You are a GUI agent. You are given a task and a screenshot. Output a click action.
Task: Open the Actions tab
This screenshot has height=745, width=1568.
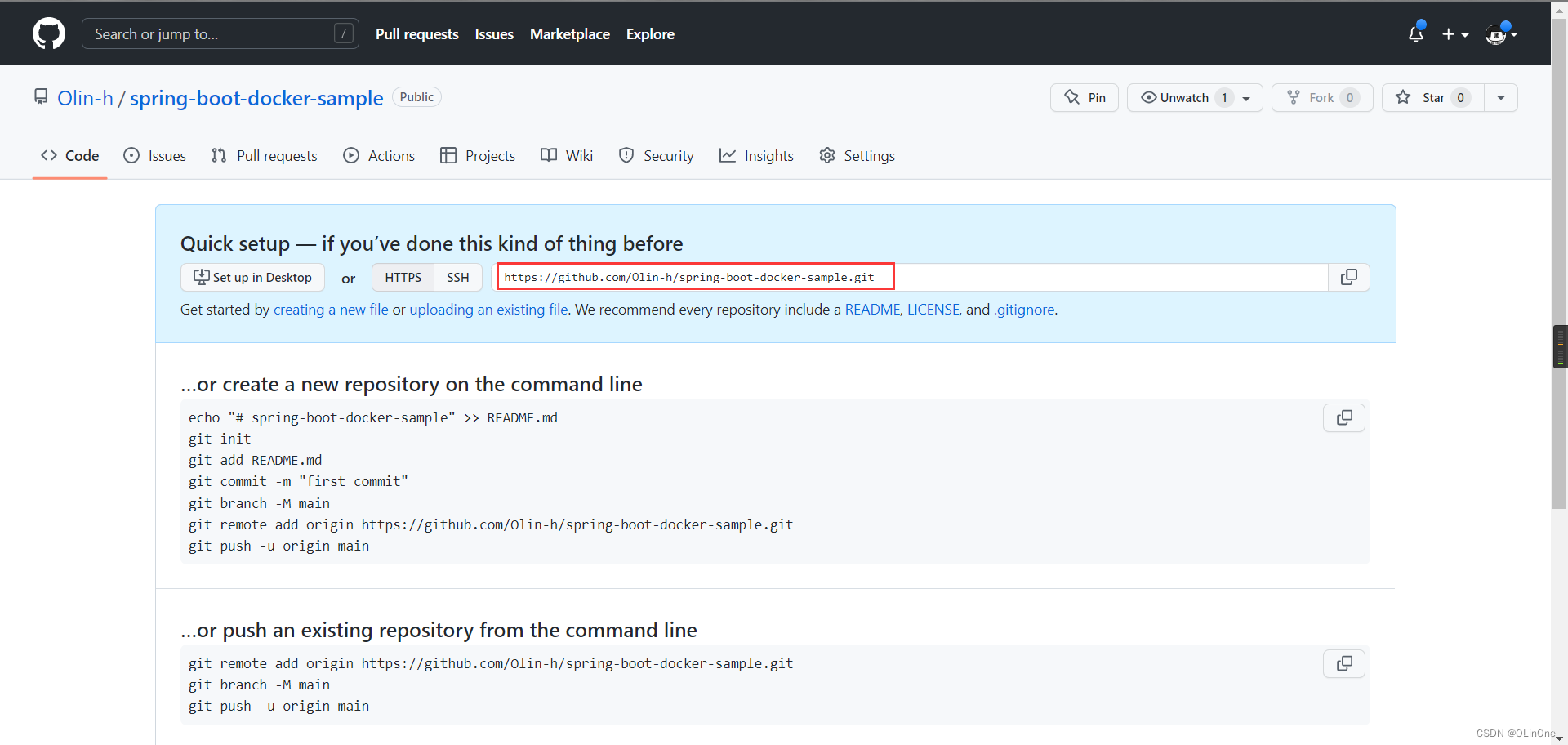(x=379, y=155)
